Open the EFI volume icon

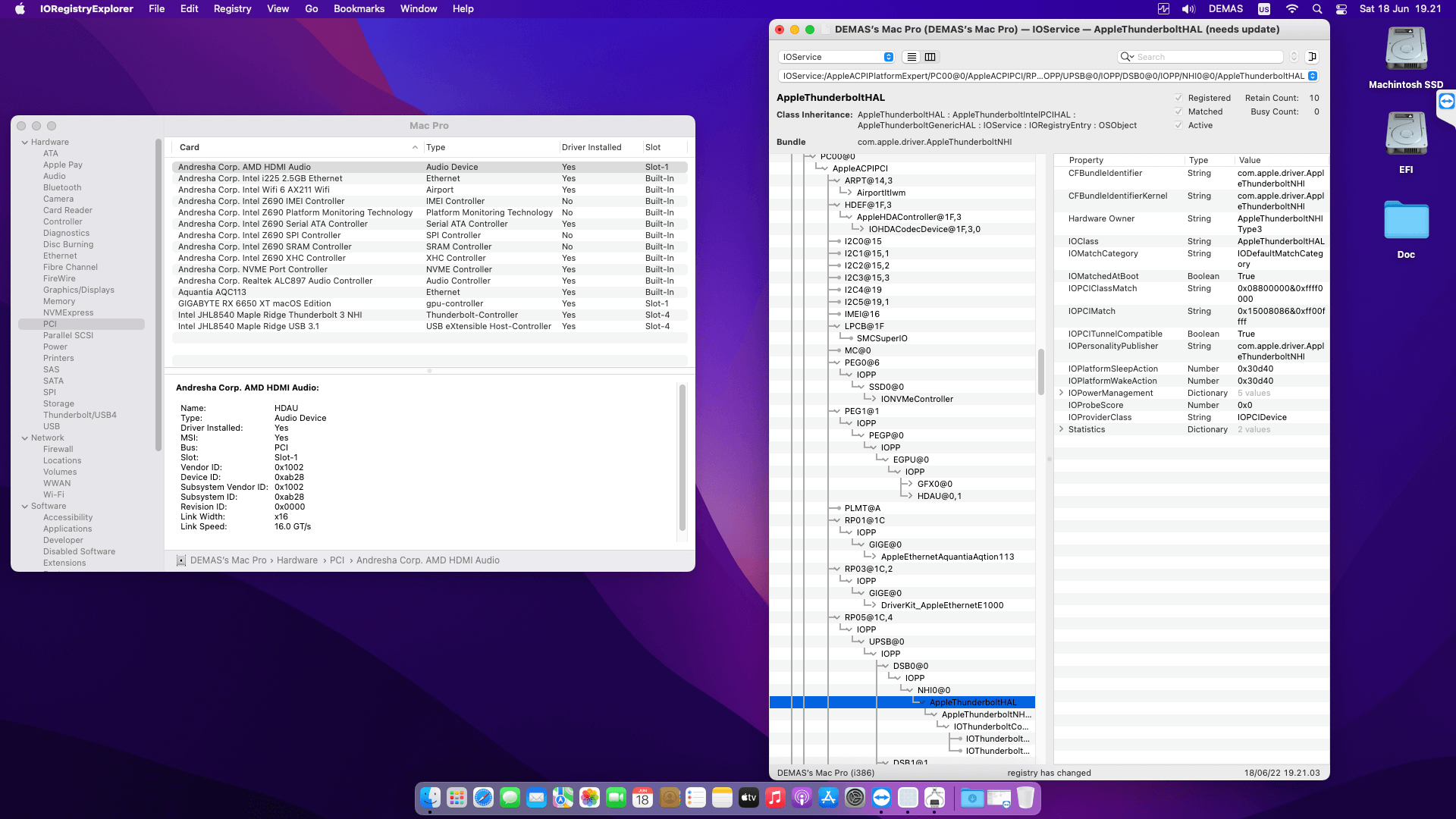(1406, 134)
